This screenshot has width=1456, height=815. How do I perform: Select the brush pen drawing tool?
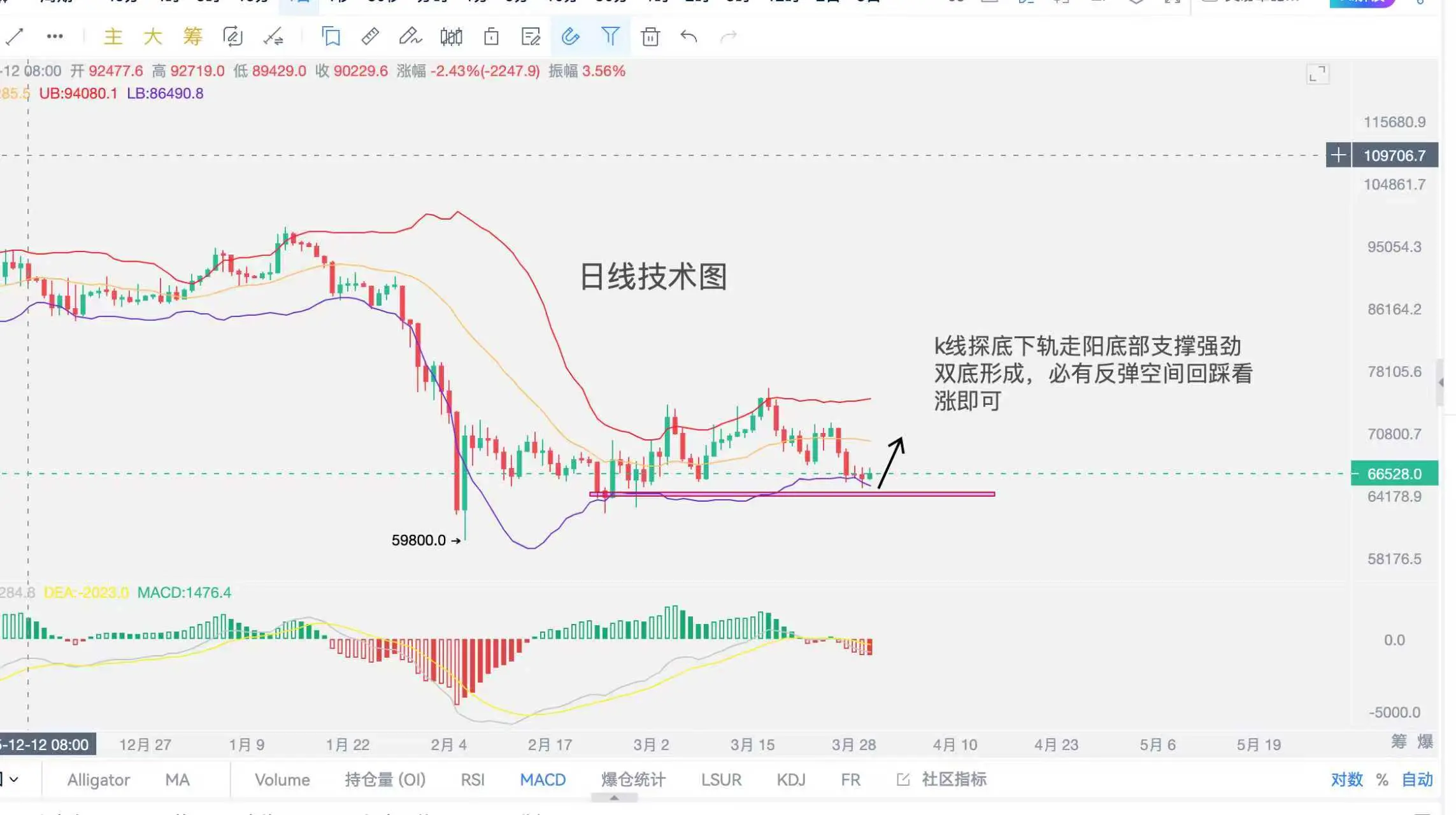pos(410,36)
